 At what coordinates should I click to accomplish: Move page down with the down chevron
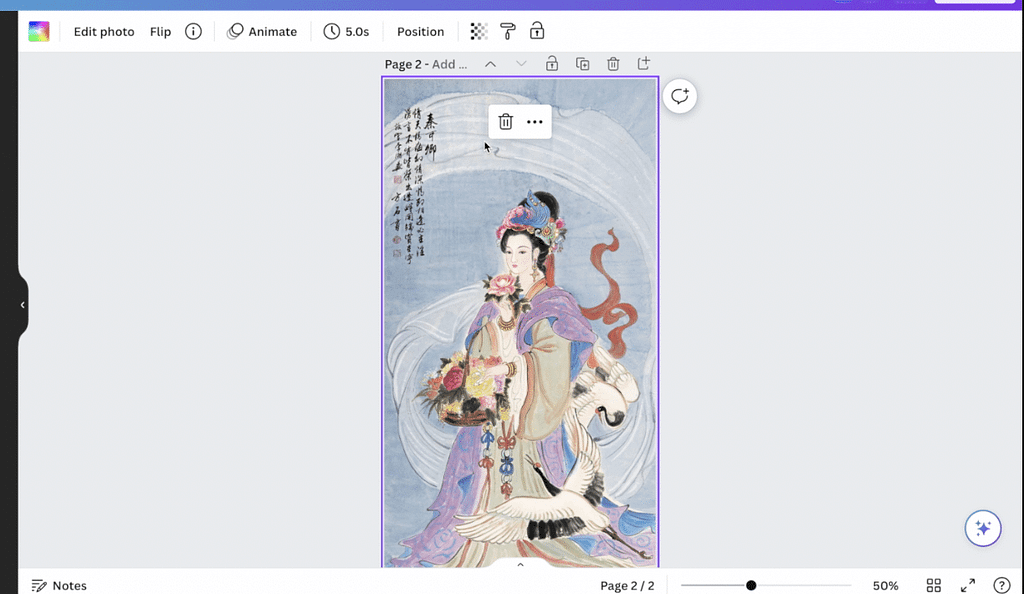click(x=520, y=64)
